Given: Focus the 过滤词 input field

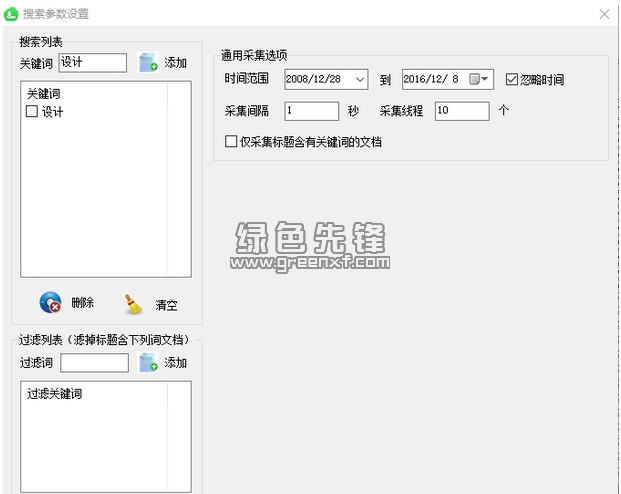Looking at the screenshot, I should (94, 362).
